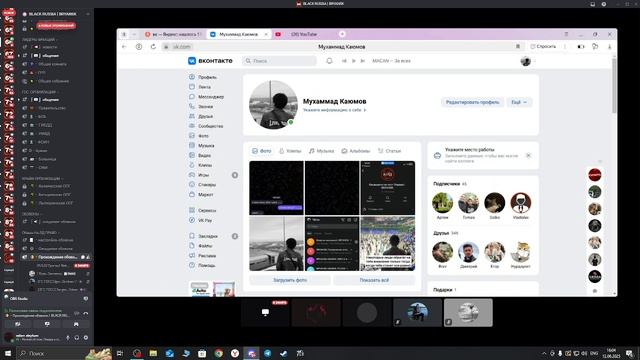Collapse the ГОС ОРГАНИЗАЦИИ category in Discord
Screen dimensions: 640x360
click(x=40, y=92)
